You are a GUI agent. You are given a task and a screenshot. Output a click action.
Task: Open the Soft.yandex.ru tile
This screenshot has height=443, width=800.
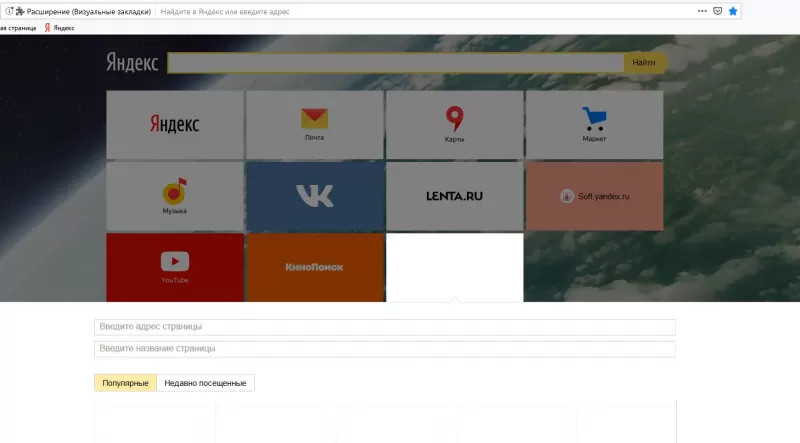[594, 196]
